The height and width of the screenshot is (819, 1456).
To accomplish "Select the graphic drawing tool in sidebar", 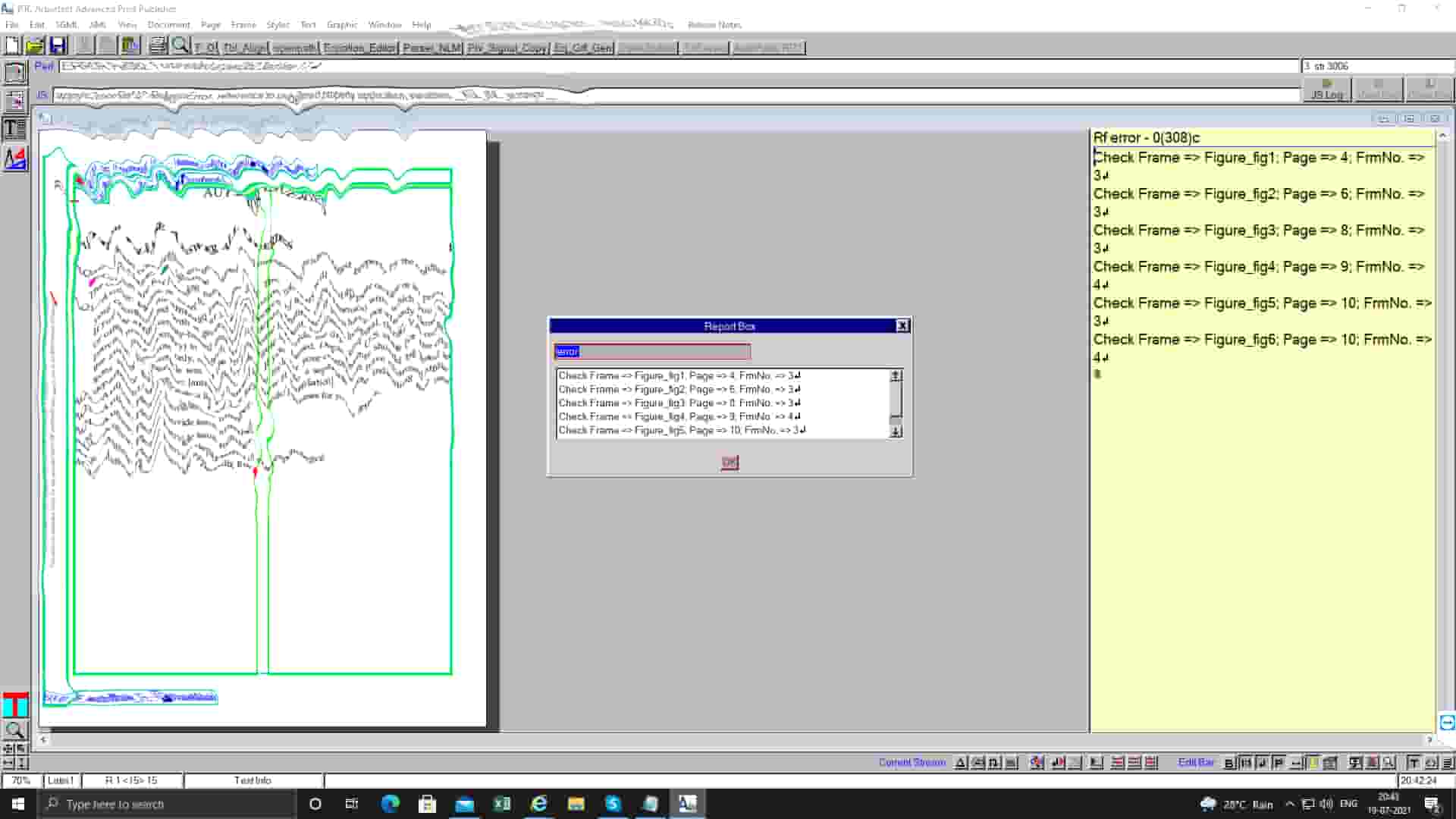I will click(14, 158).
